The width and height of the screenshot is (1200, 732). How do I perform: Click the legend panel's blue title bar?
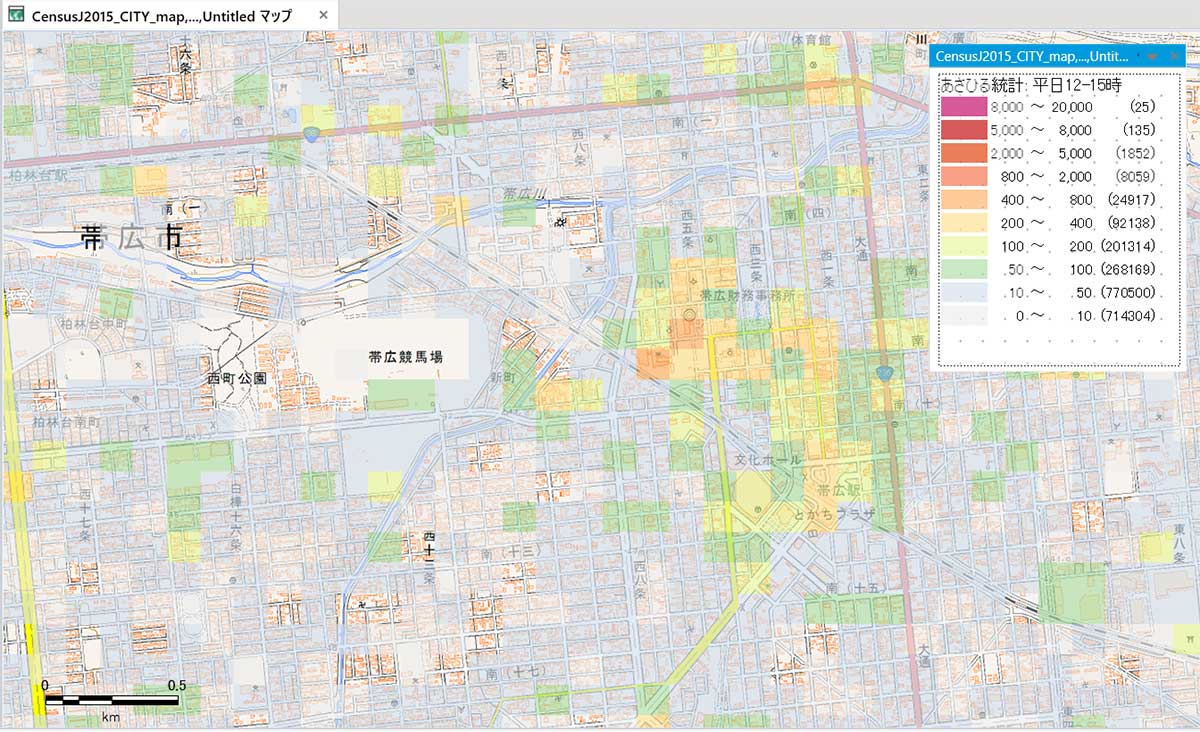tap(1030, 56)
